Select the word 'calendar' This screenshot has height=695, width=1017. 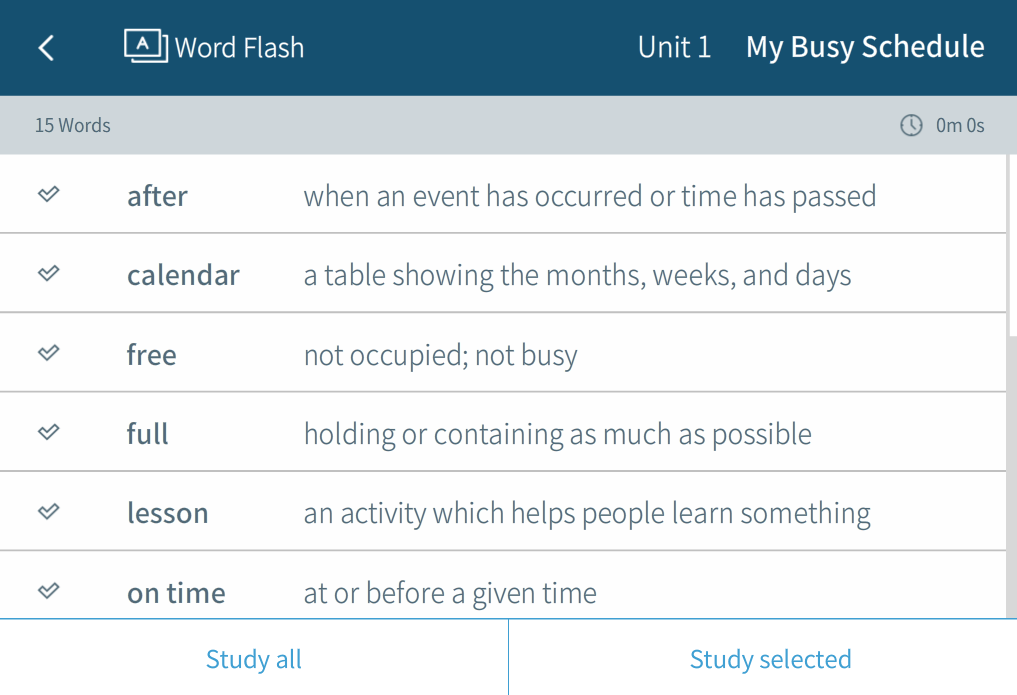[183, 275]
